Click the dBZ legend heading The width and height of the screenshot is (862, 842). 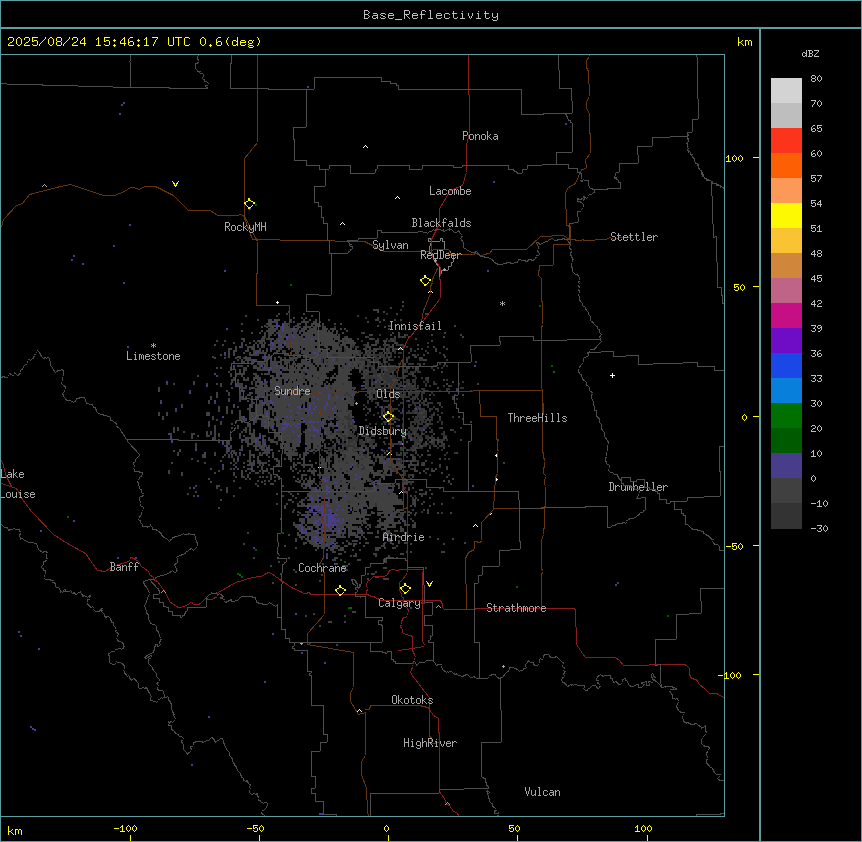click(810, 54)
